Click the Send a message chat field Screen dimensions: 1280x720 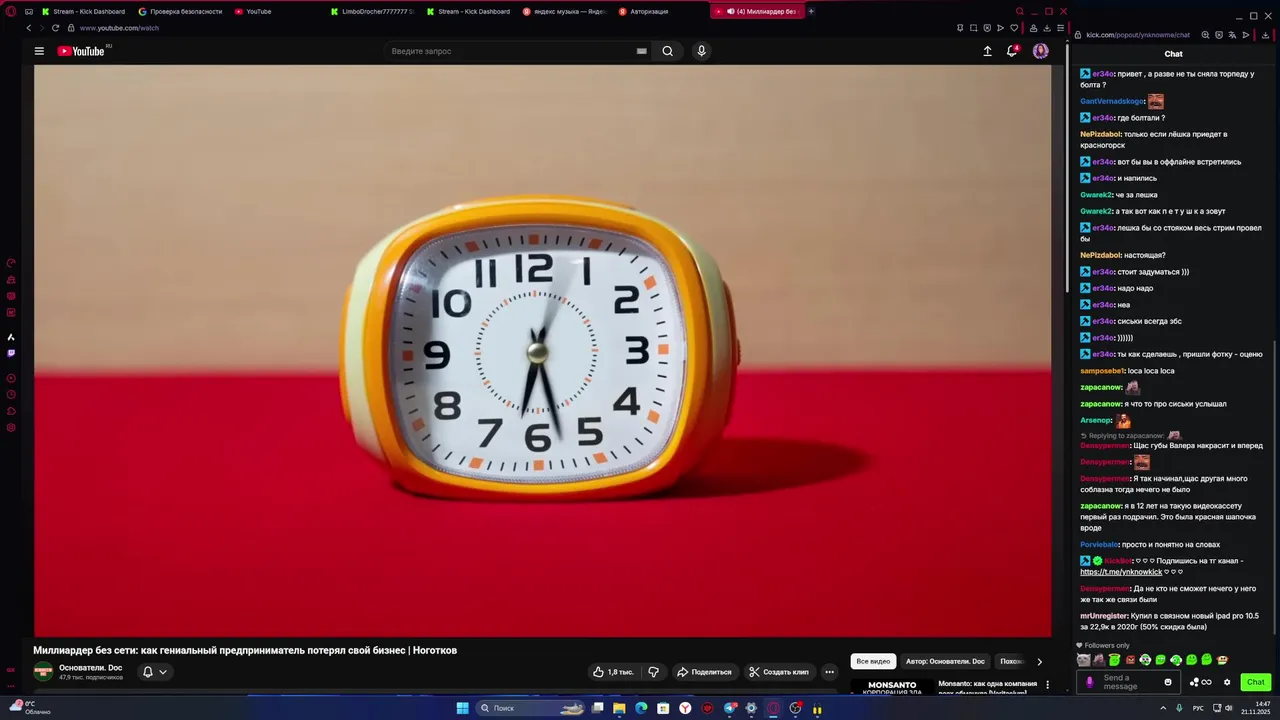point(1130,682)
